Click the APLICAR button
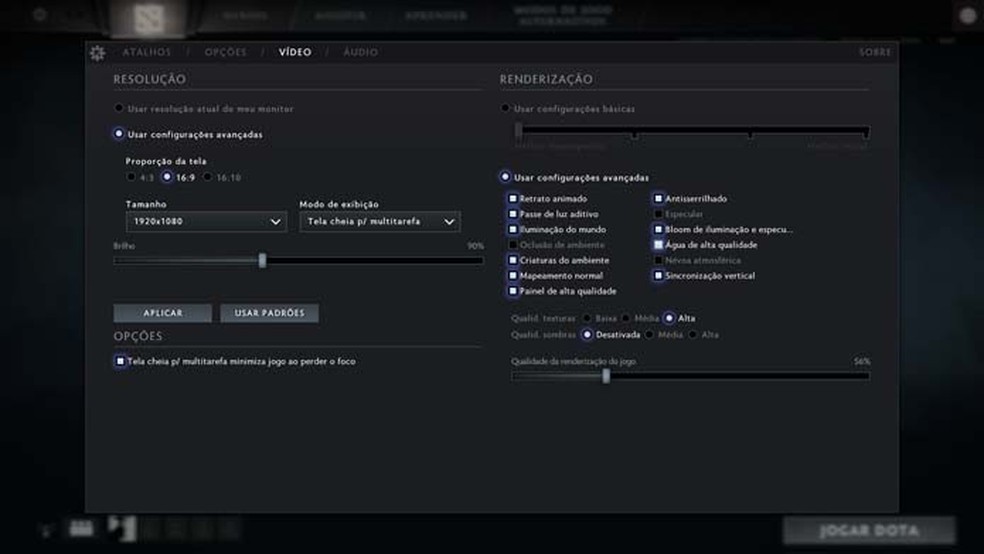The height and width of the screenshot is (554, 984). 163,313
